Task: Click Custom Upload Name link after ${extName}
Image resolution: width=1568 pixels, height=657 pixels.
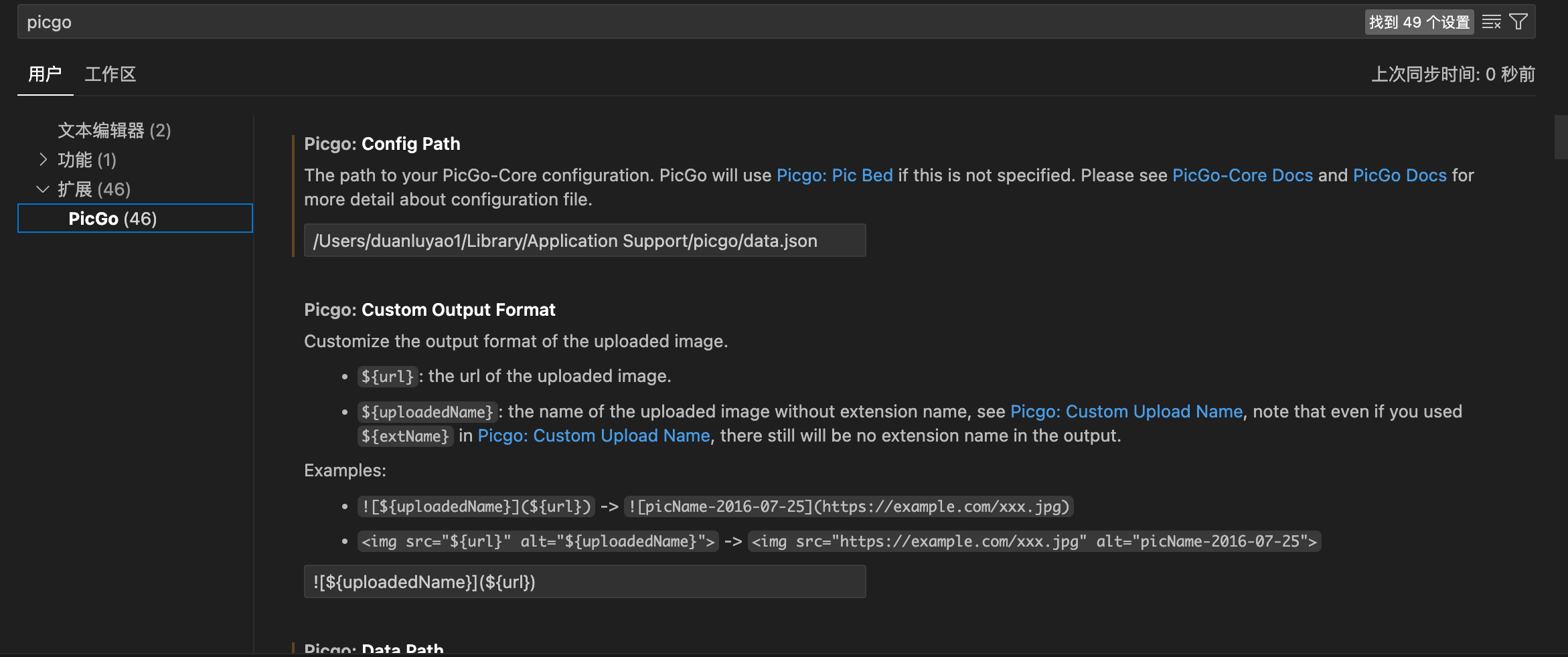Action: [593, 436]
